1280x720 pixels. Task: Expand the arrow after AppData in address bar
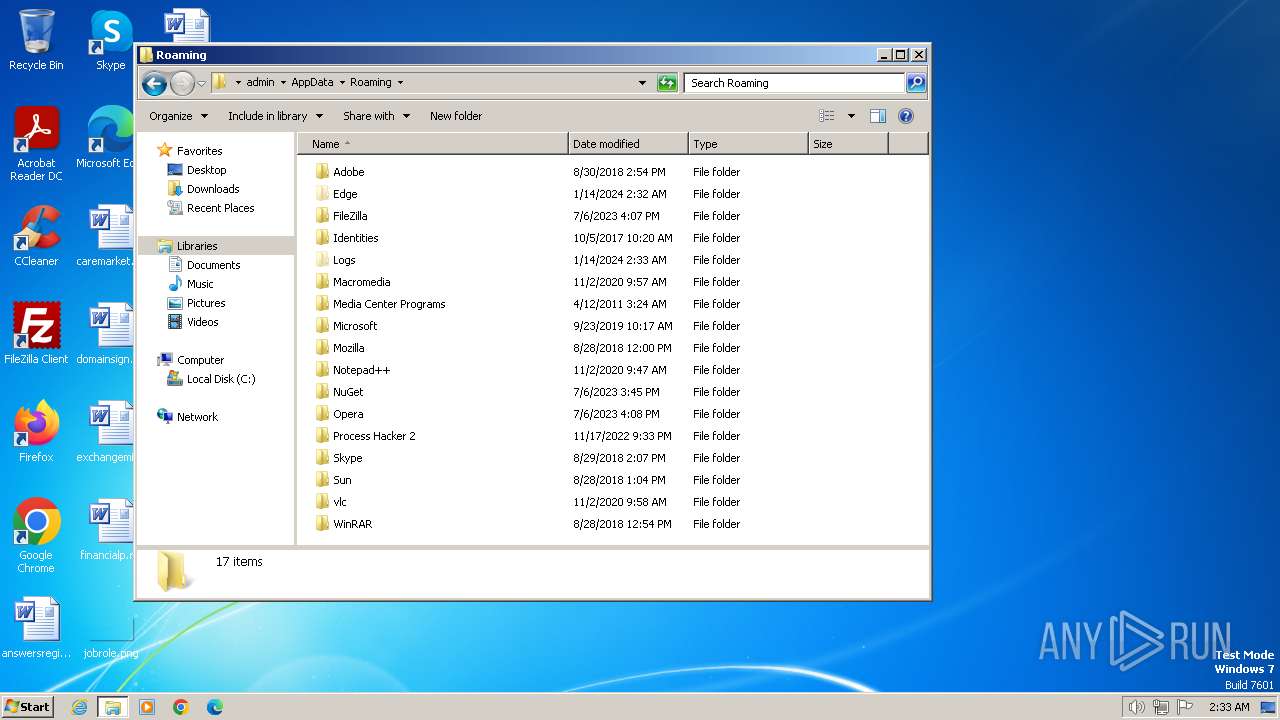pos(342,83)
